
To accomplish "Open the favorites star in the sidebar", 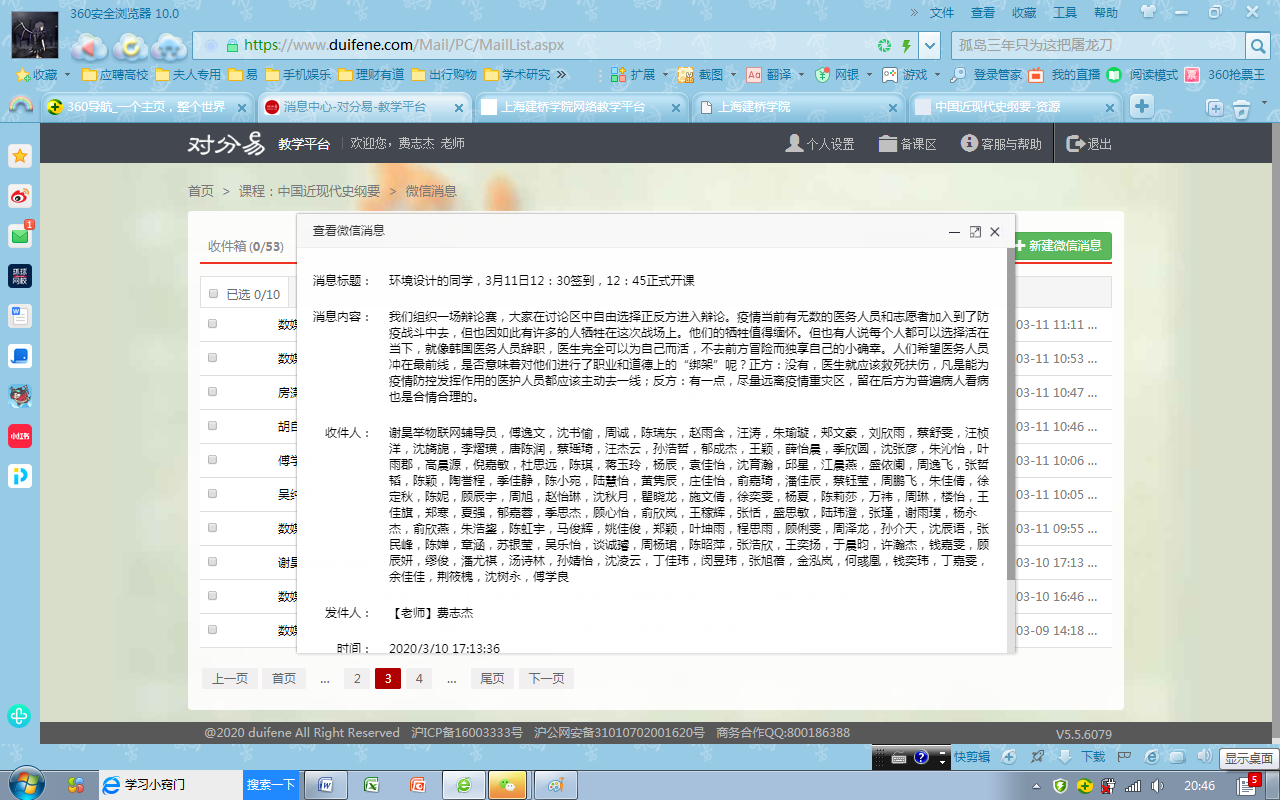I will click(20, 155).
